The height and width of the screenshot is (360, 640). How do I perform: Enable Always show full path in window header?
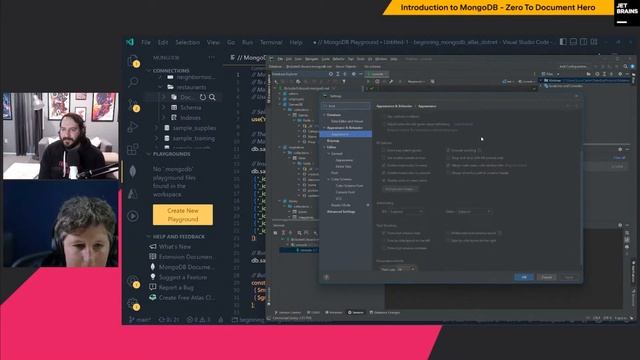[448, 173]
